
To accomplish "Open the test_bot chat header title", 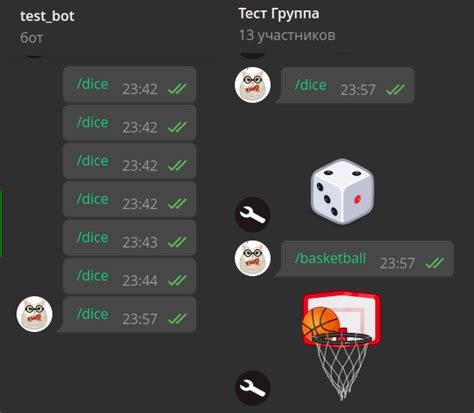I will pyautogui.click(x=47, y=16).
